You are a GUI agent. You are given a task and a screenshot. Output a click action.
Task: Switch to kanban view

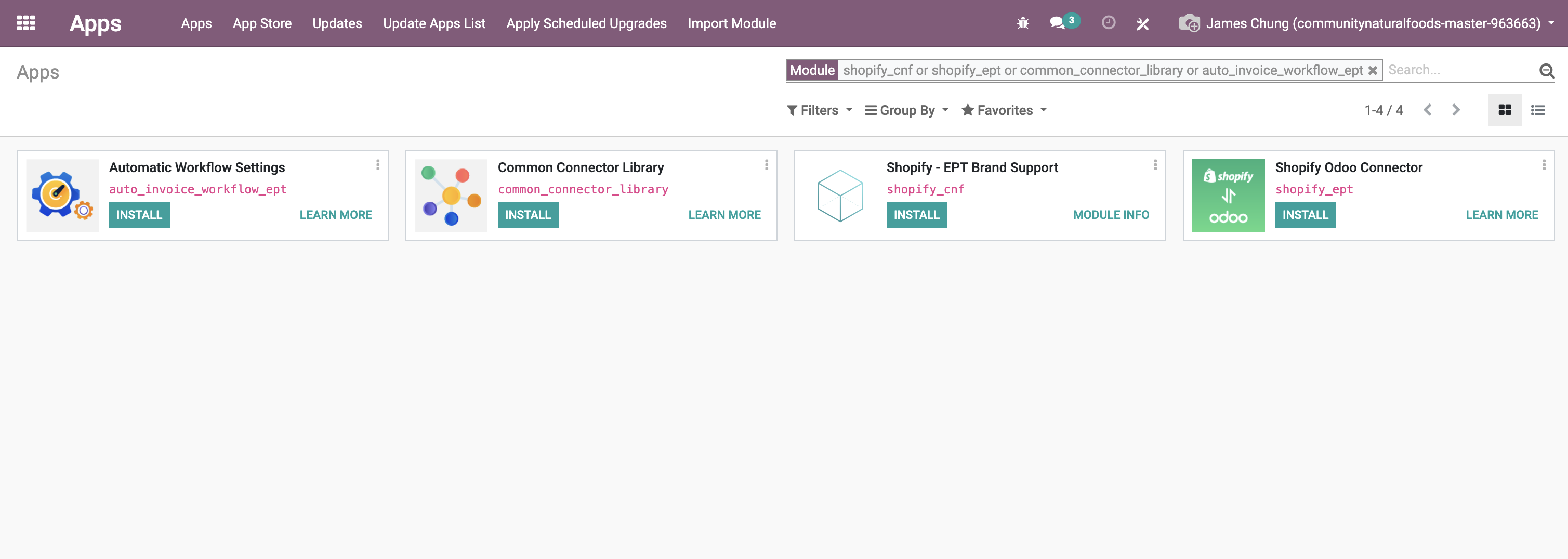point(1505,110)
